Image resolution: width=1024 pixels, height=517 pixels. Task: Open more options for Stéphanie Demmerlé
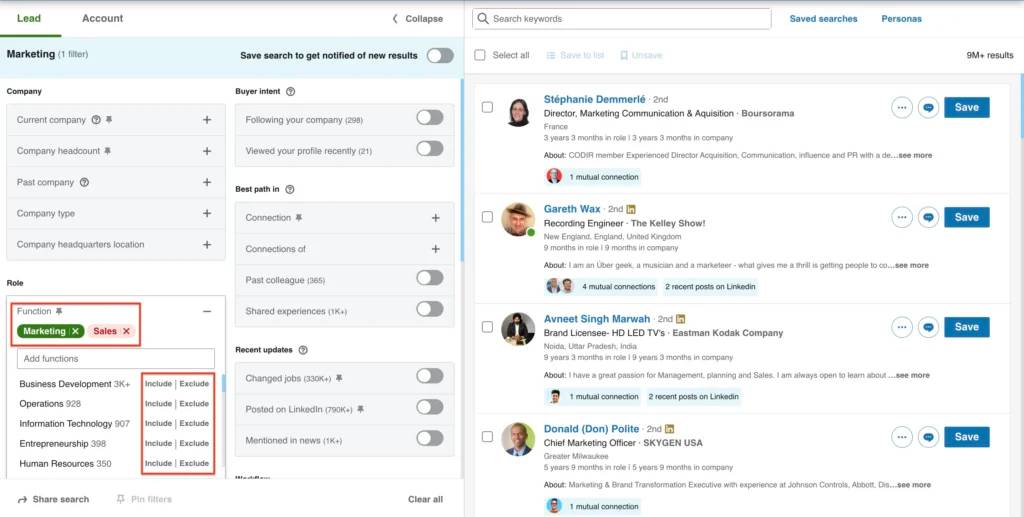coord(902,107)
